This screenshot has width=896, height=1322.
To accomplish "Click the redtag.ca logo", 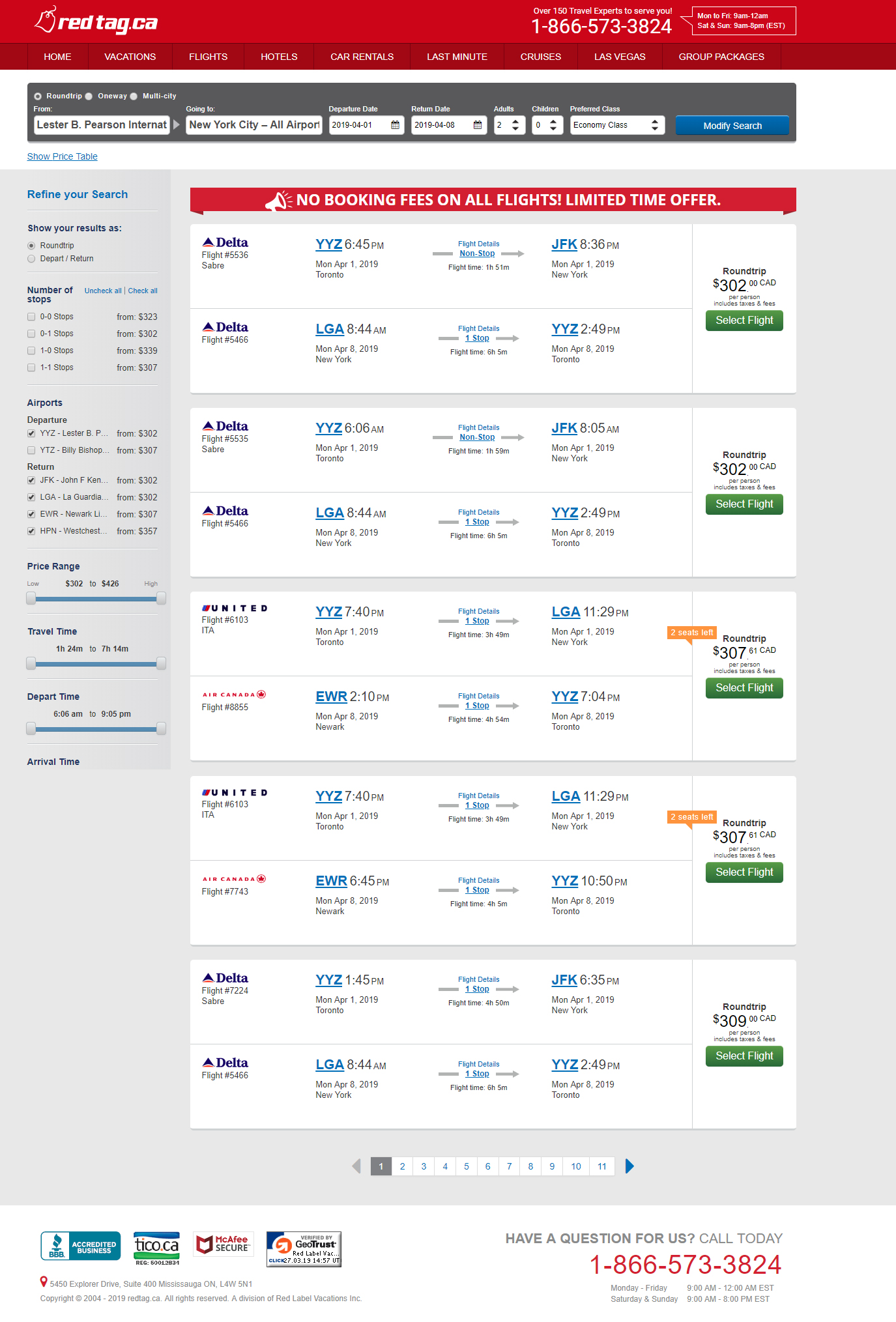I will (96, 22).
